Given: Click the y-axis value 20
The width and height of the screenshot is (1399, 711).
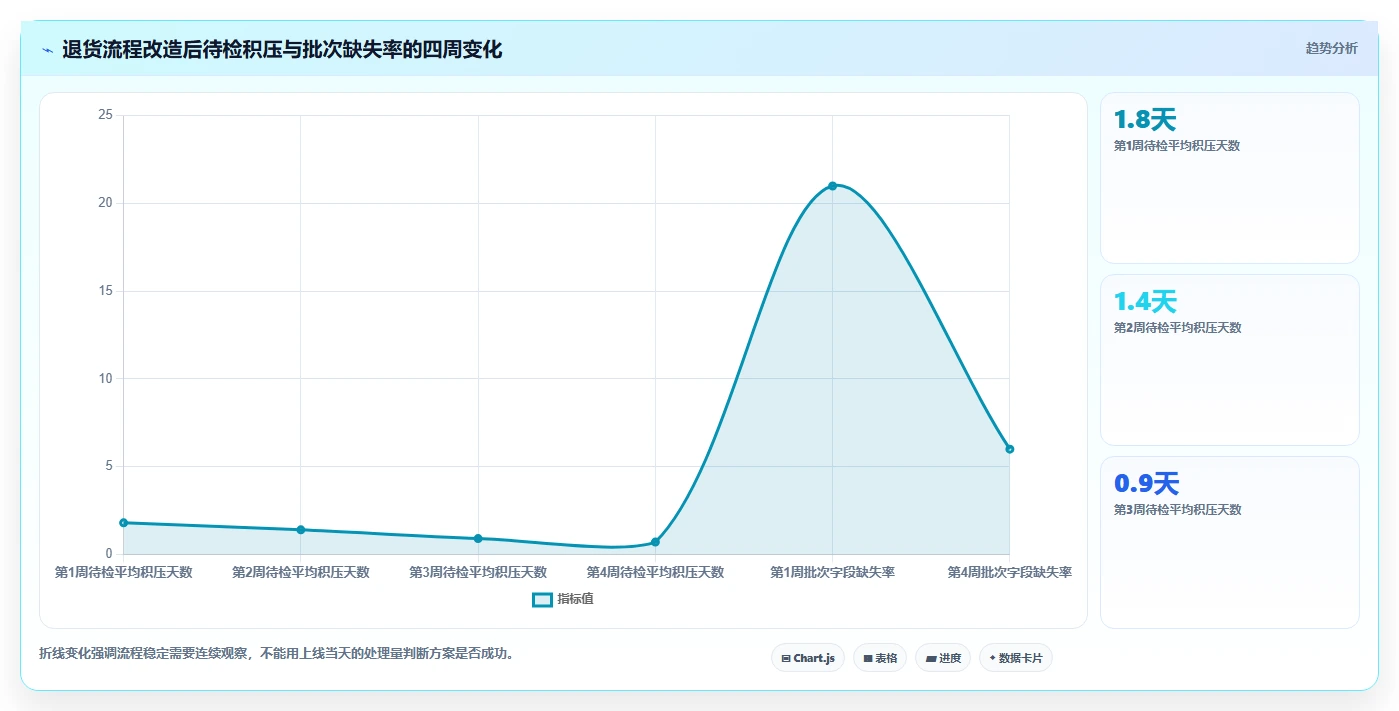Looking at the screenshot, I should [105, 203].
